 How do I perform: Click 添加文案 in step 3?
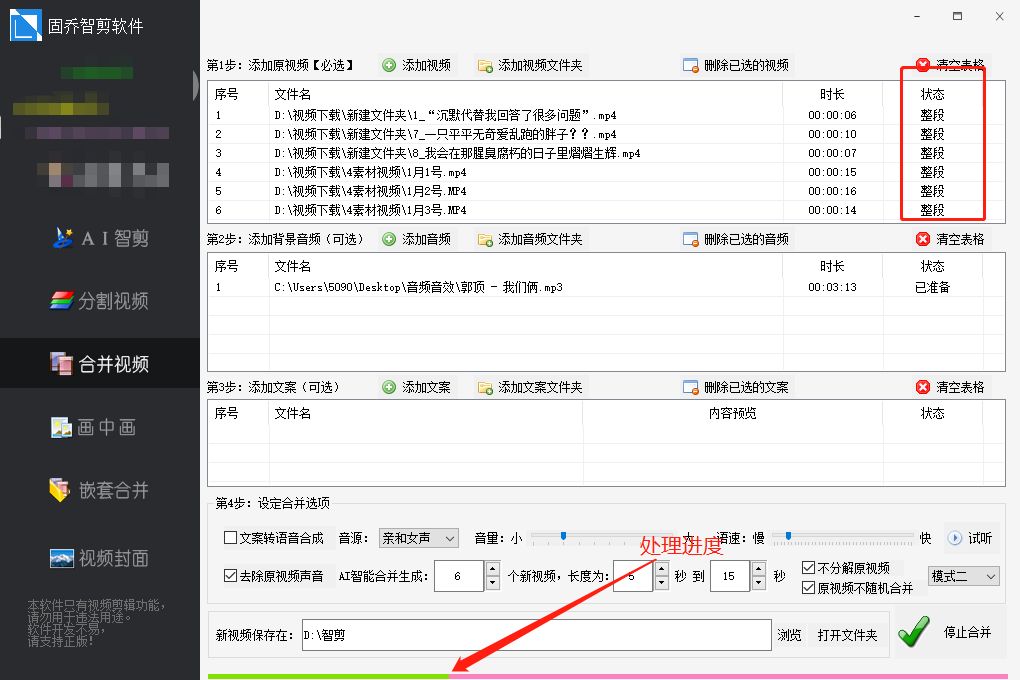pos(417,387)
